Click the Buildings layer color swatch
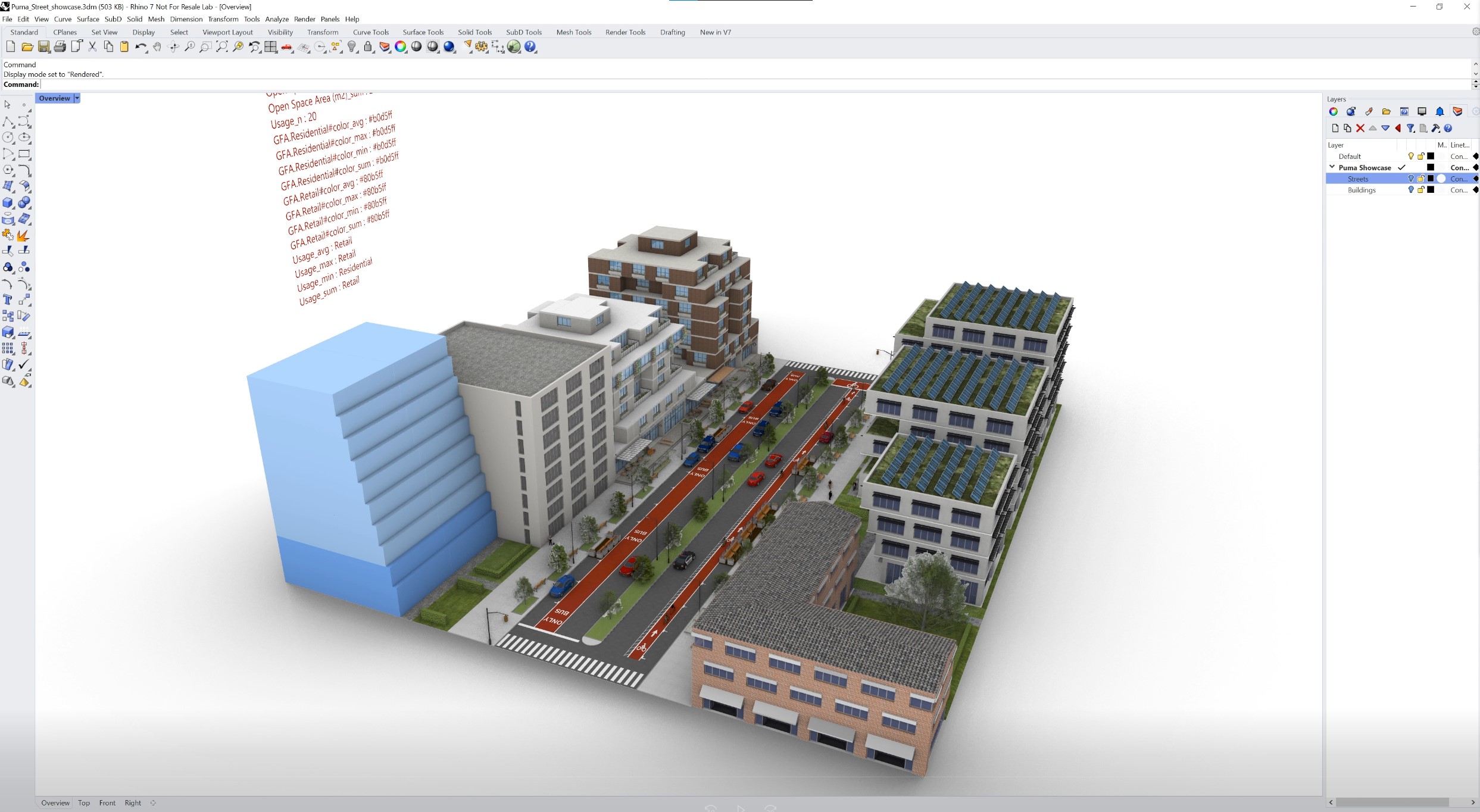Viewport: 1480px width, 812px height. (x=1431, y=190)
